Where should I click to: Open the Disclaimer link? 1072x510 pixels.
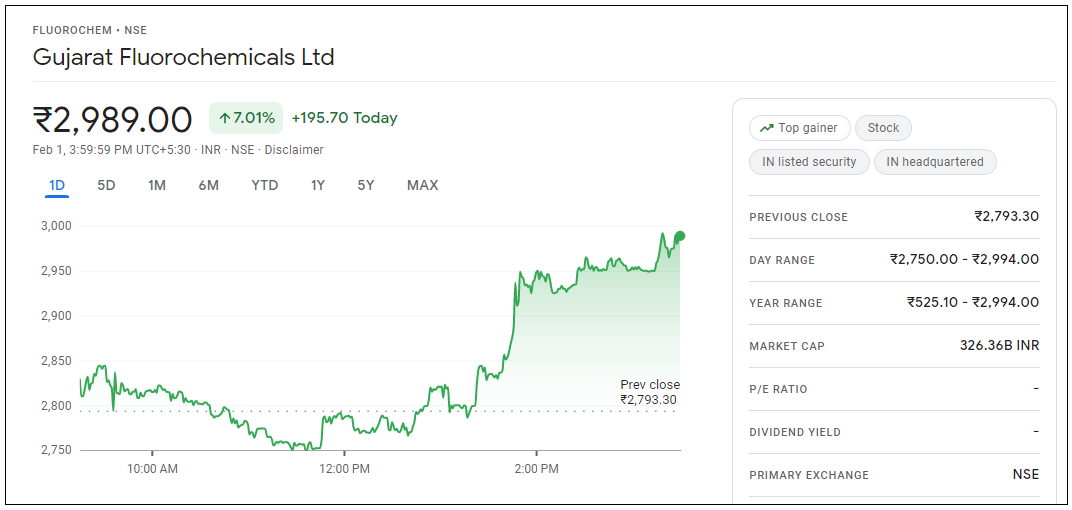pyautogui.click(x=294, y=150)
